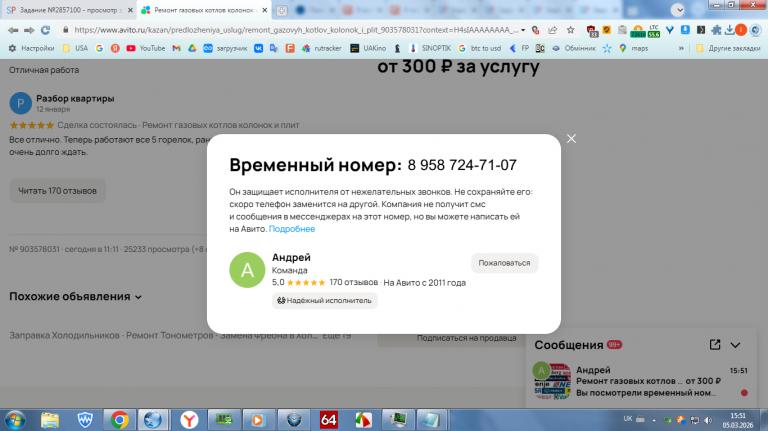Open the Обмінник bookmark
Image resolution: width=768 pixels, height=431 pixels.
574,48
